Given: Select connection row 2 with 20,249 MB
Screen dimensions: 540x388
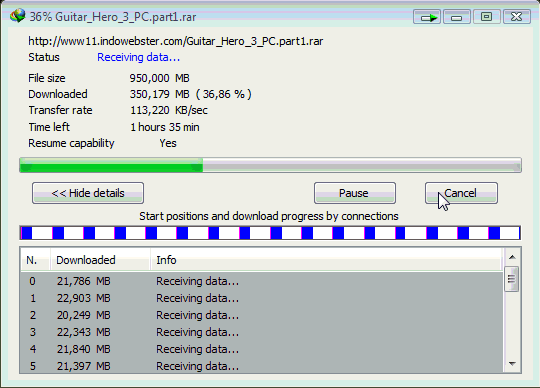Looking at the screenshot, I should 262,315.
